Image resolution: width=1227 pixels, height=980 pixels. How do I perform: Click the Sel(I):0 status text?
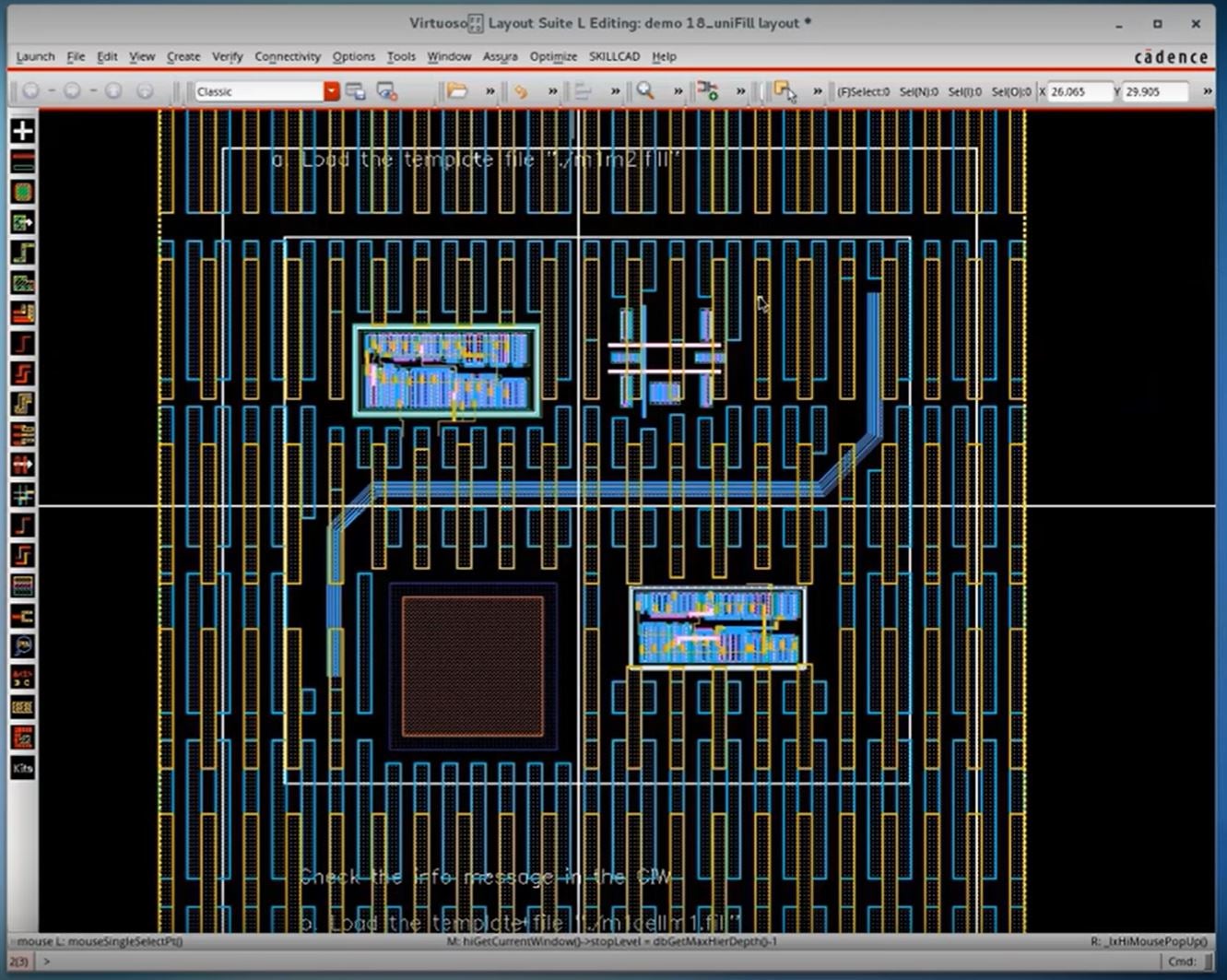tap(964, 91)
